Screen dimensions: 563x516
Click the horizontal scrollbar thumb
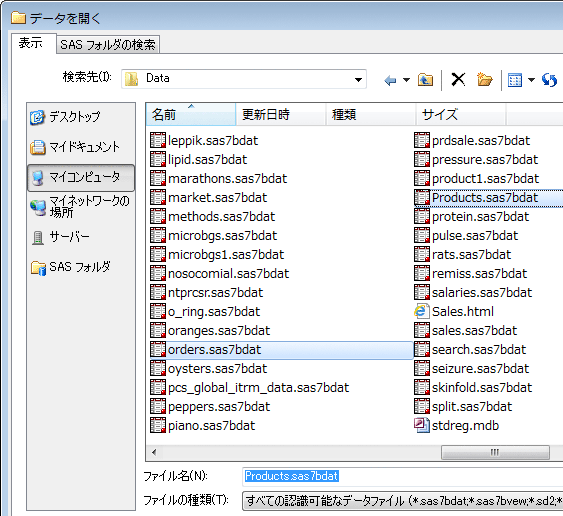coord(495,452)
